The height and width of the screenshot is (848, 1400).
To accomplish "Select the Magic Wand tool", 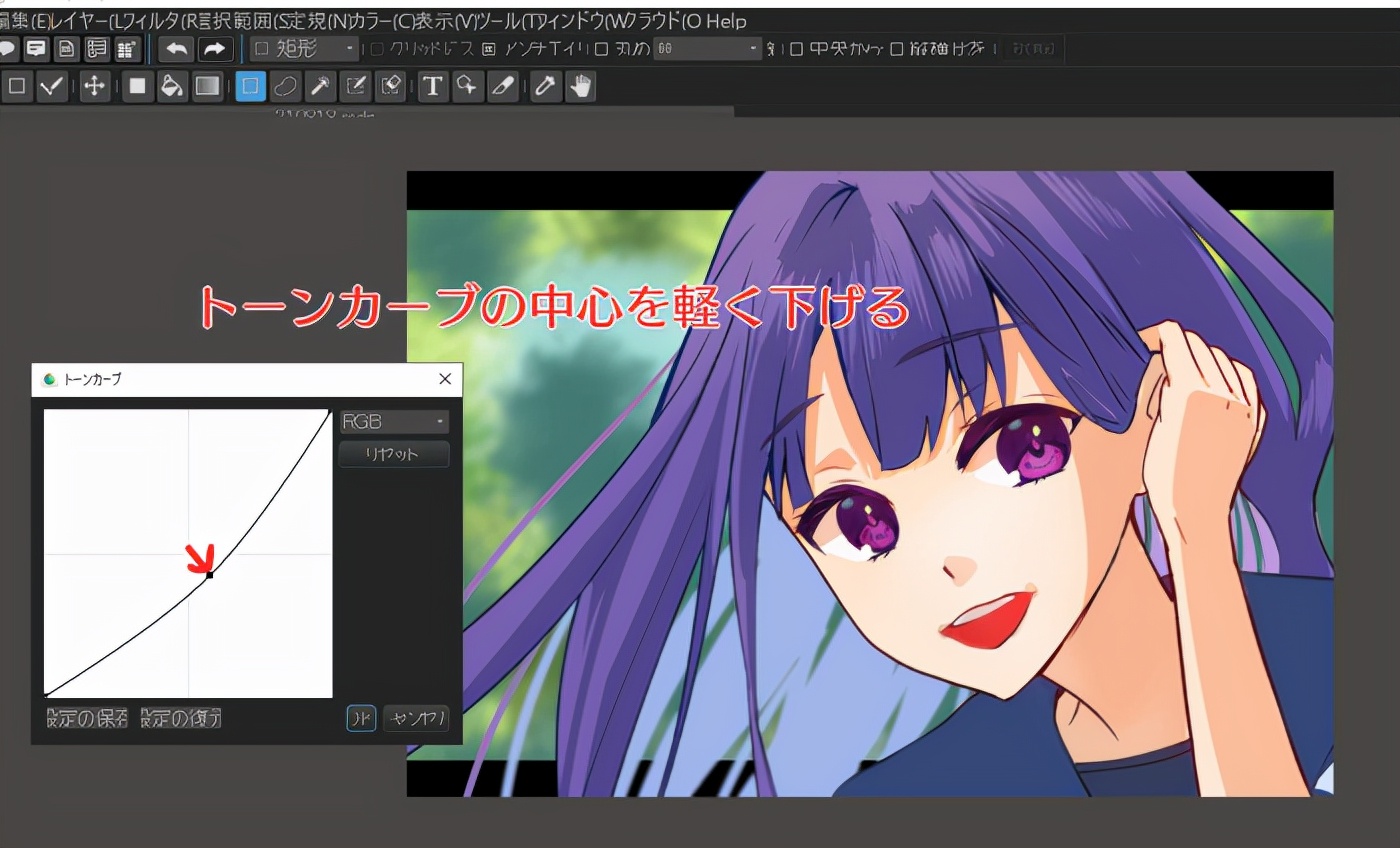I will click(320, 87).
